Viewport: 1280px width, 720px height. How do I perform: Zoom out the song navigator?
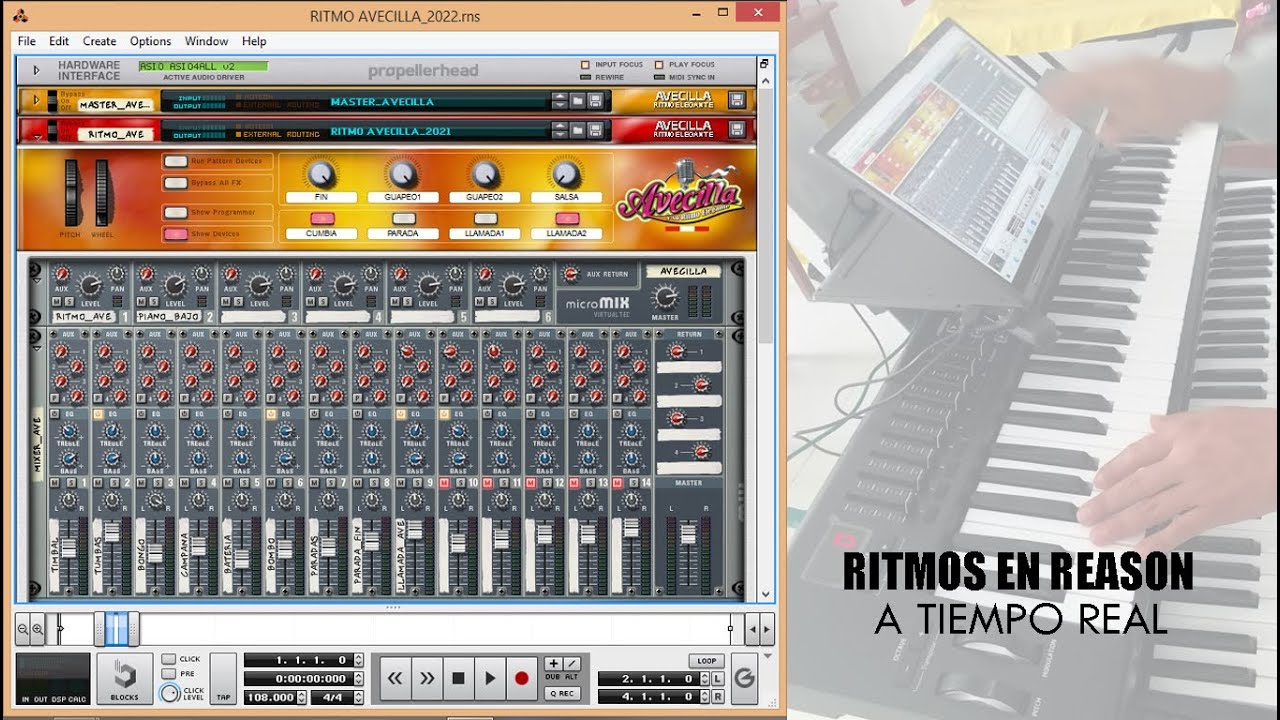coord(23,629)
